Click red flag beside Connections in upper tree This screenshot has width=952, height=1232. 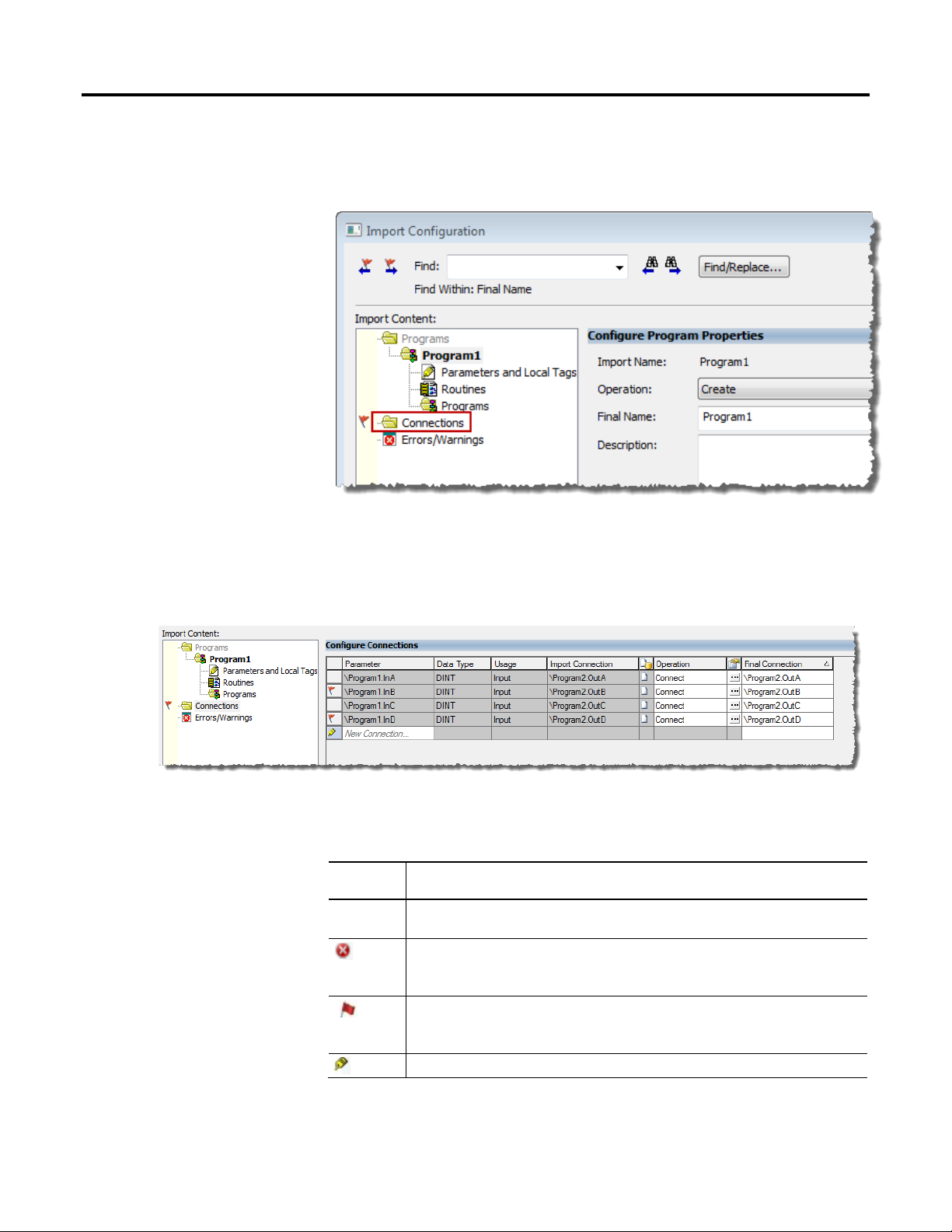pos(364,421)
